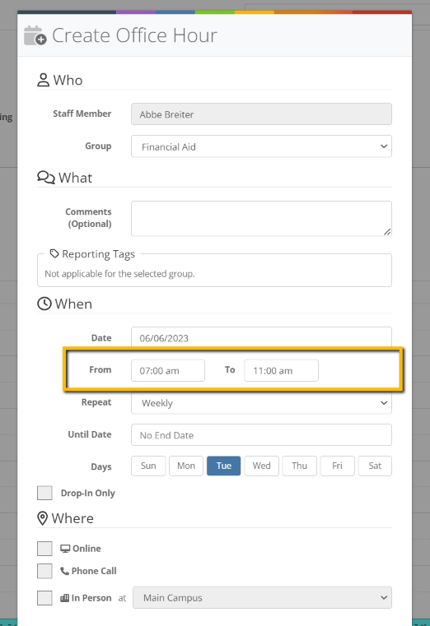430x626 pixels.
Task: Click the phone handset icon beside Phone Call
Action: [x=65, y=571]
